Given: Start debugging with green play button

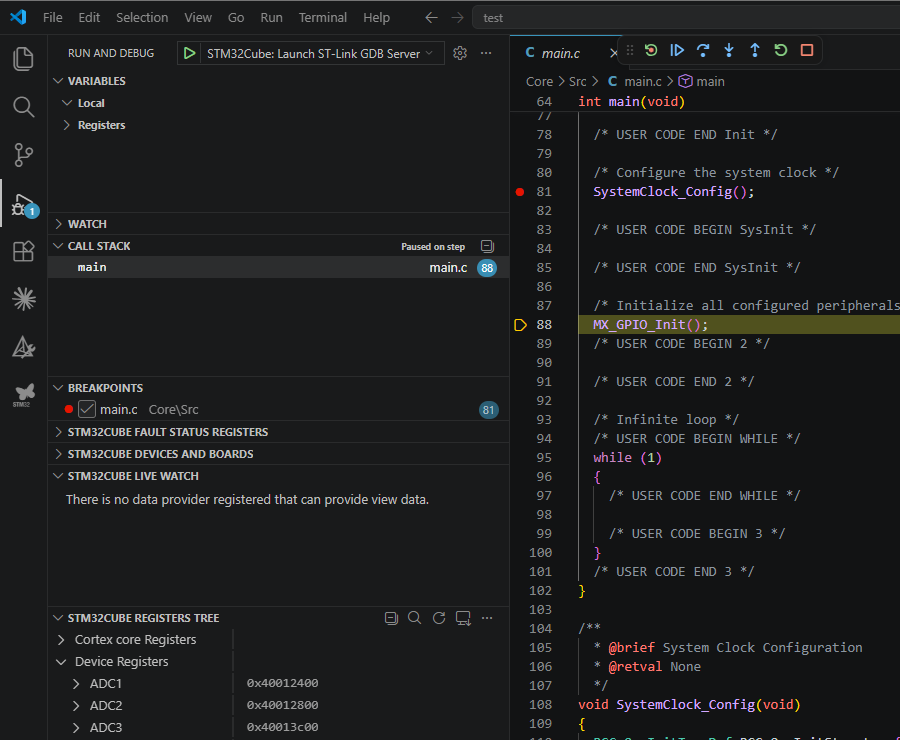Looking at the screenshot, I should tap(189, 53).
